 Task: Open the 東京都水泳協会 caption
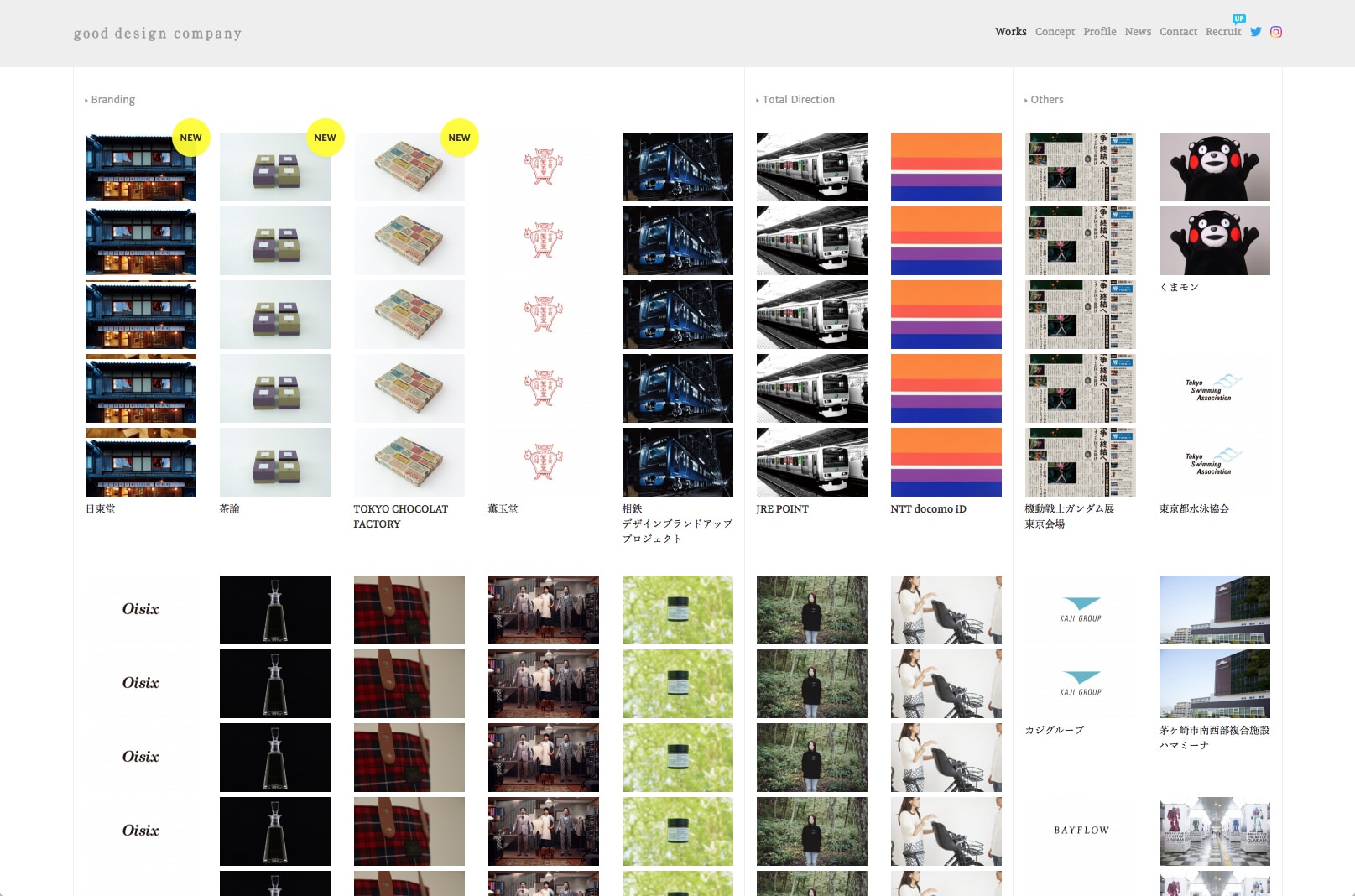[1195, 509]
